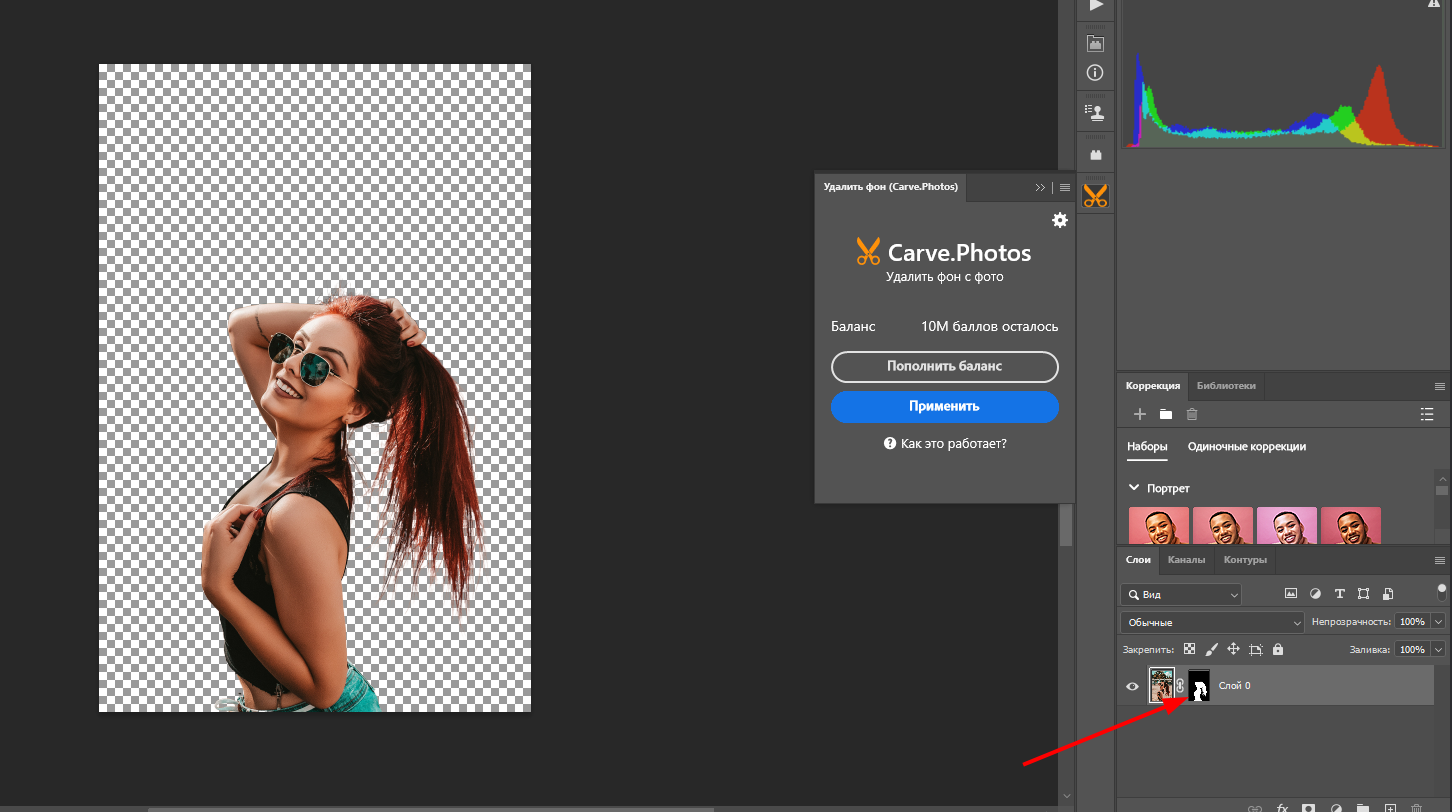Add a layer style using fx icon
The width and height of the screenshot is (1452, 812).
(x=1282, y=807)
